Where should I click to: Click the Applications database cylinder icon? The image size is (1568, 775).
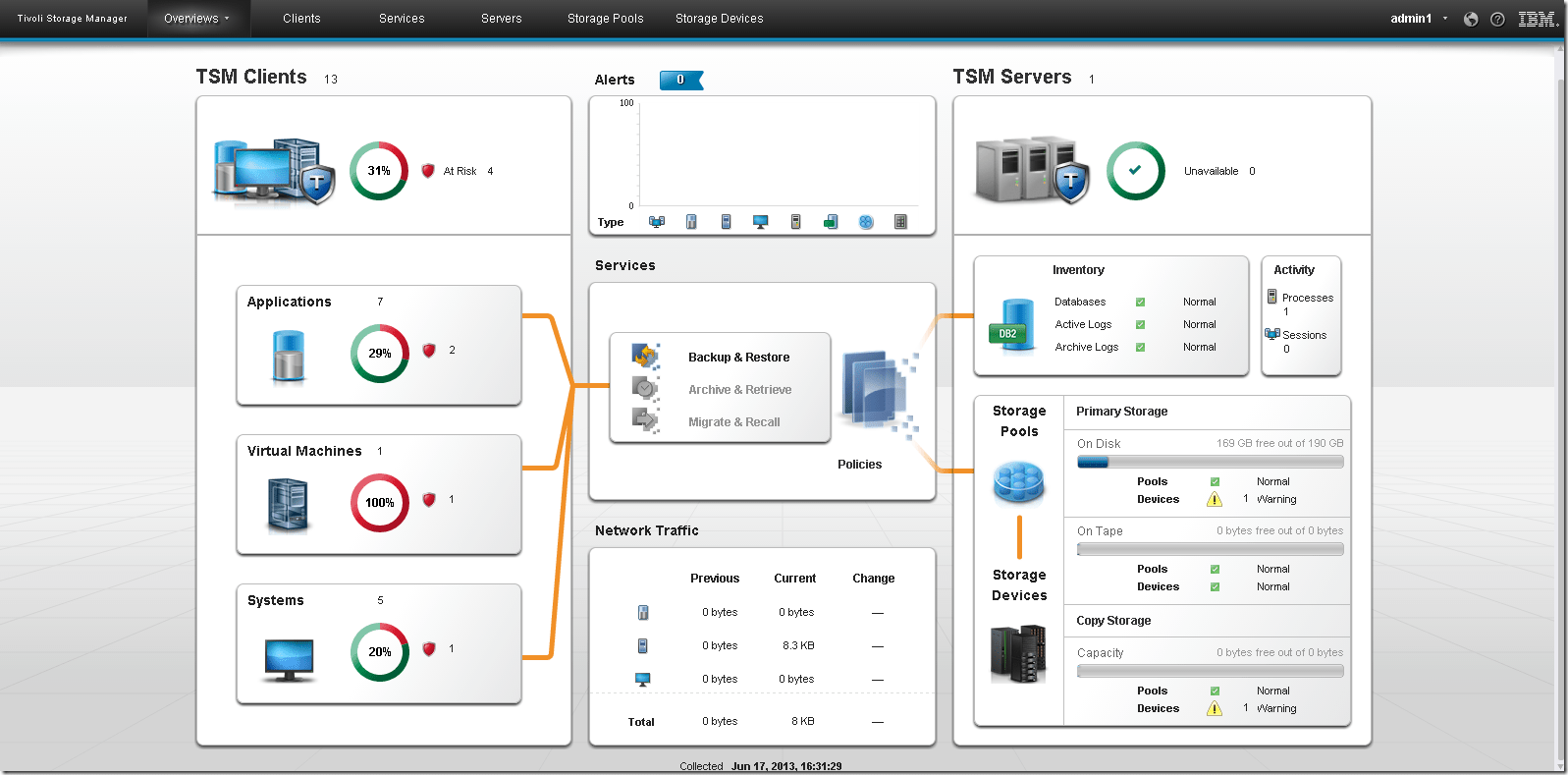[x=289, y=355]
